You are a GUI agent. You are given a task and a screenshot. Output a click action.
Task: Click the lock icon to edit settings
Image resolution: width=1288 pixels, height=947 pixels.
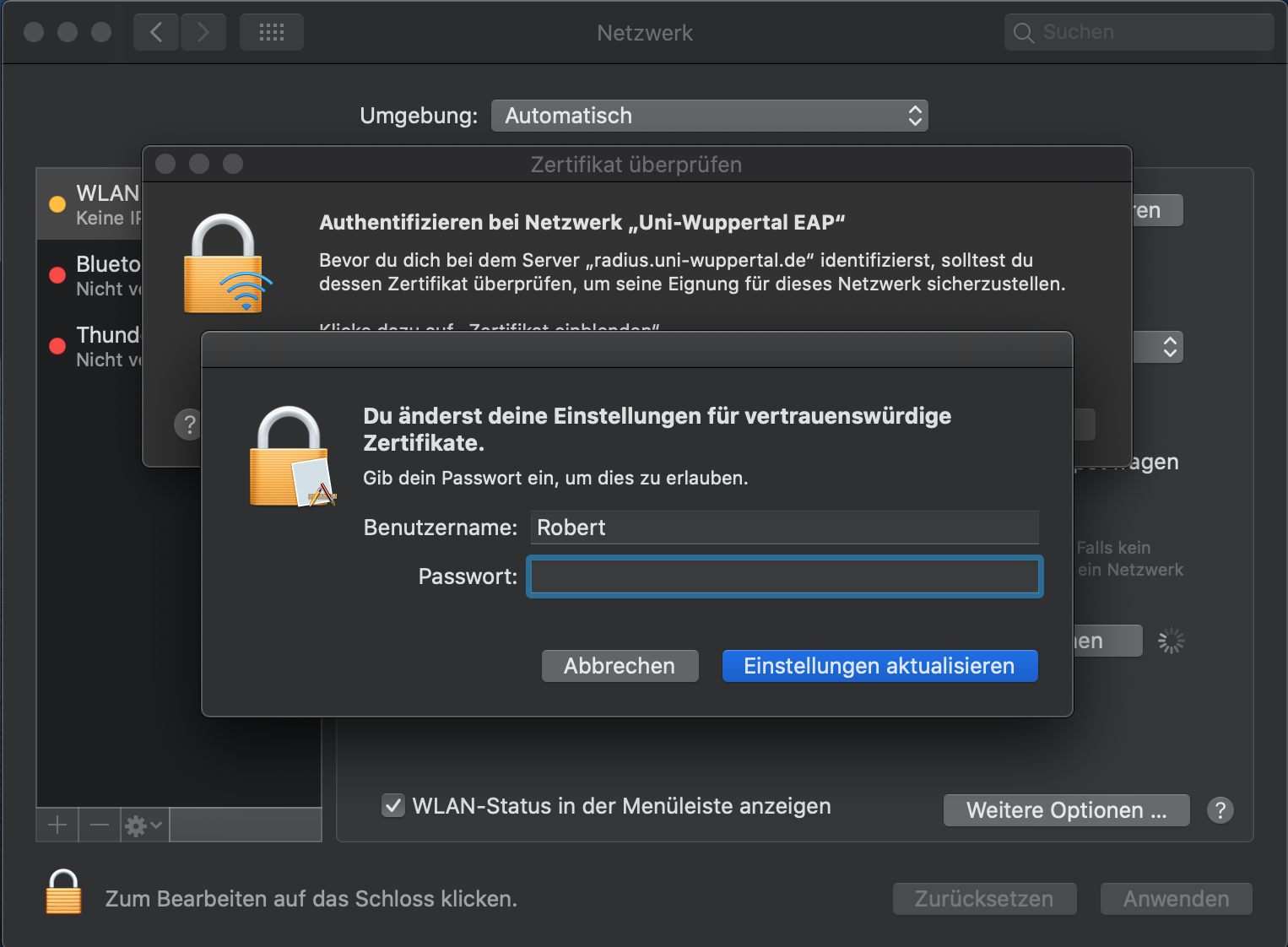(63, 892)
